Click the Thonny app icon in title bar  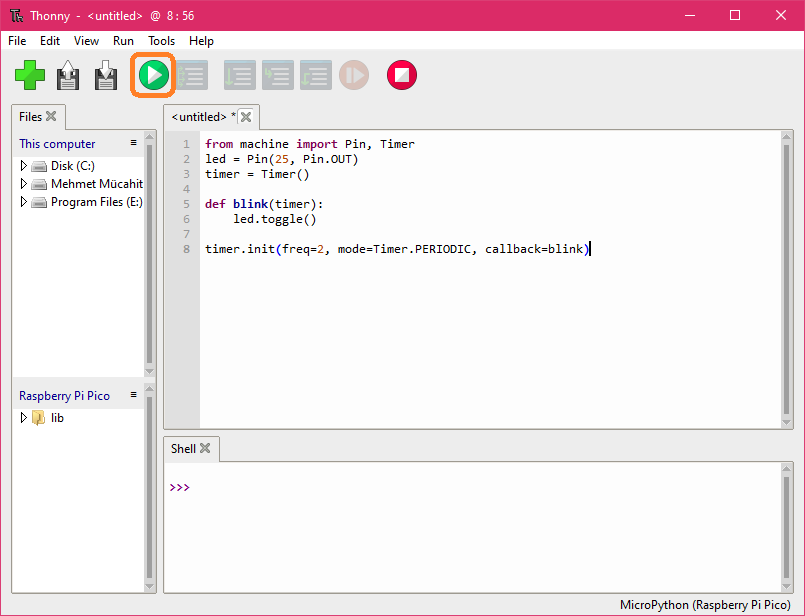(16, 15)
